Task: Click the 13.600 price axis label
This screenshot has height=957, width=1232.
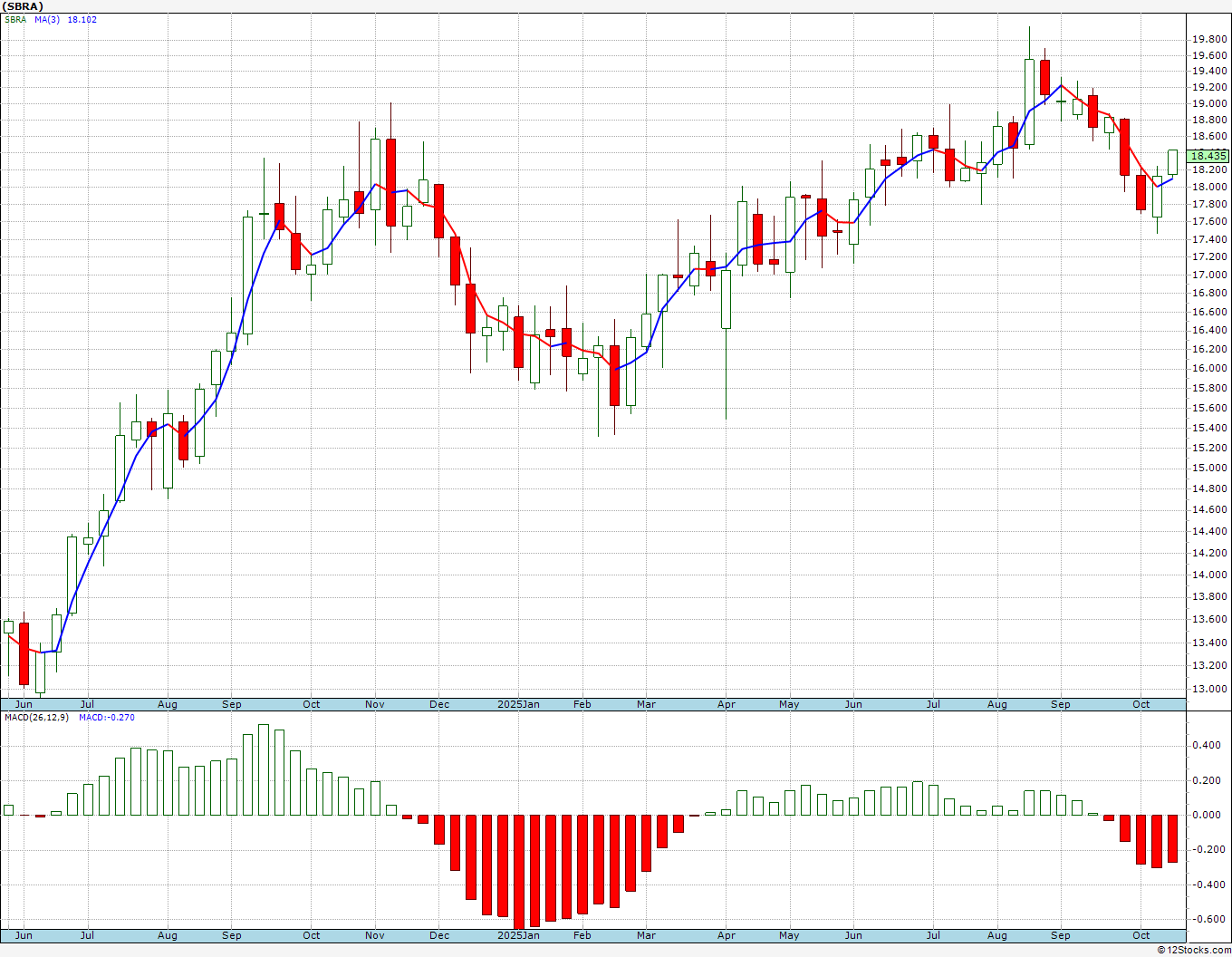Action: (1211, 620)
